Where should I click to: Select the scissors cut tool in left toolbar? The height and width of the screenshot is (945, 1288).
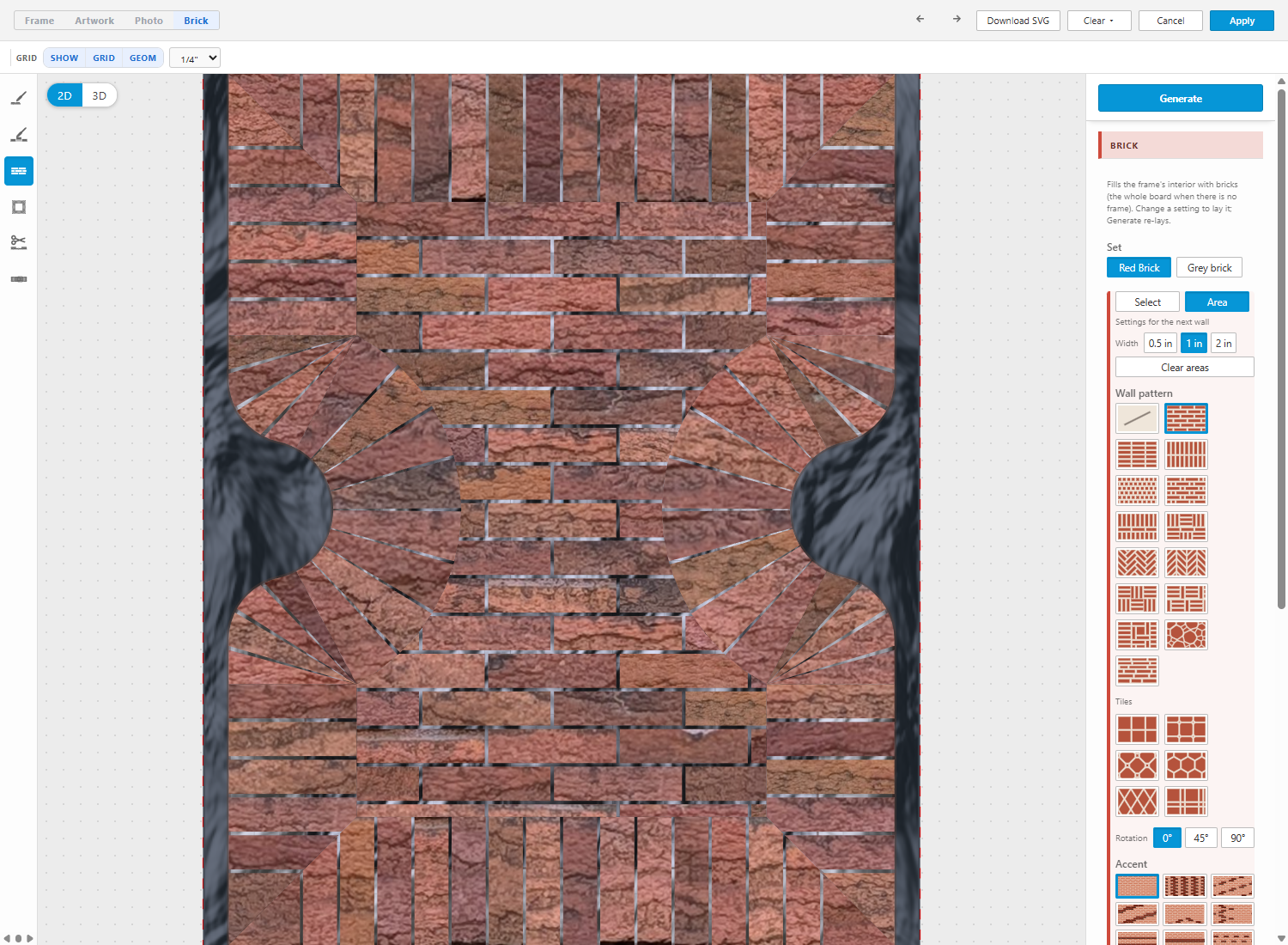tap(19, 243)
